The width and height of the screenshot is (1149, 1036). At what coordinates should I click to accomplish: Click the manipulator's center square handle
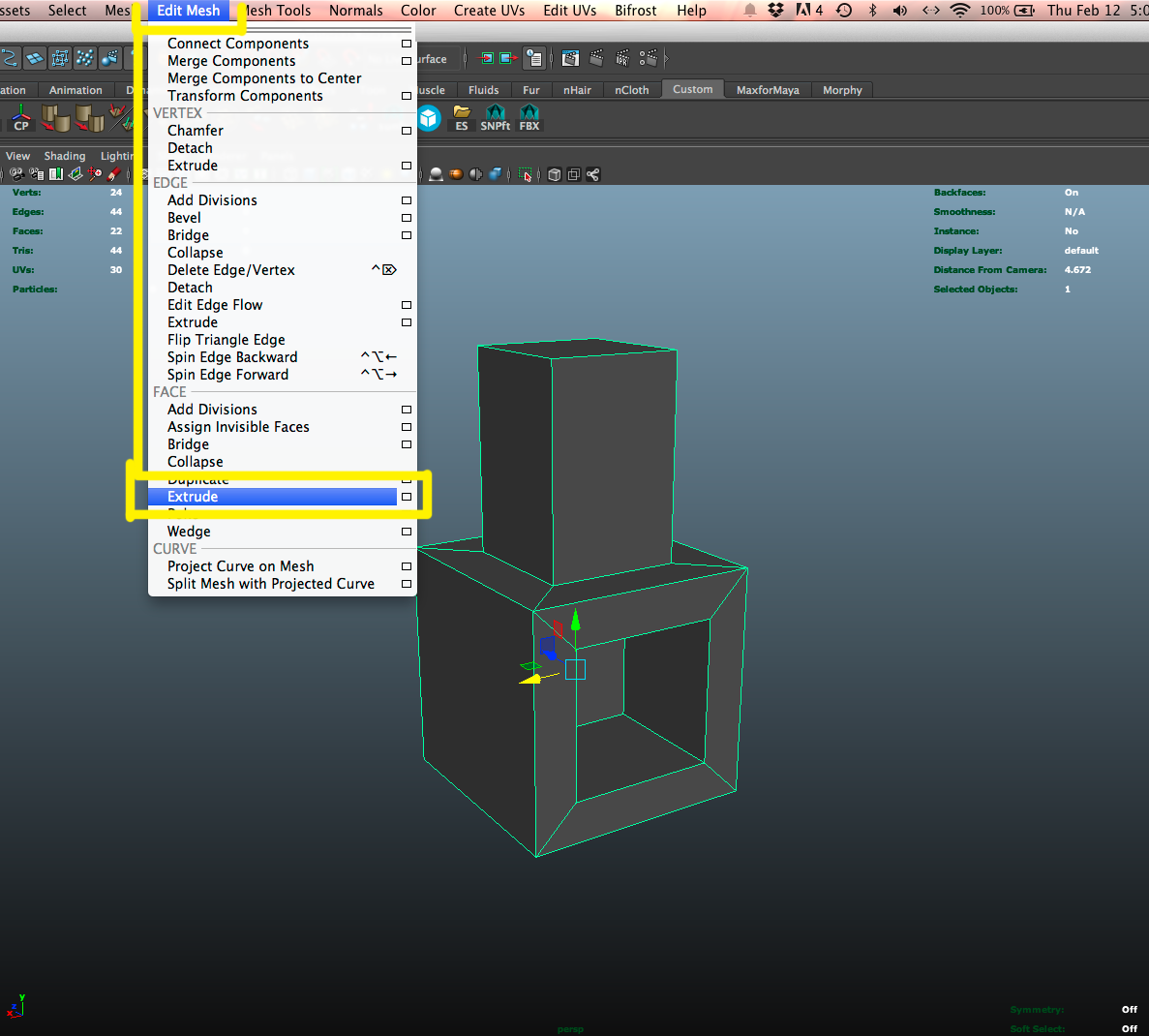click(575, 669)
